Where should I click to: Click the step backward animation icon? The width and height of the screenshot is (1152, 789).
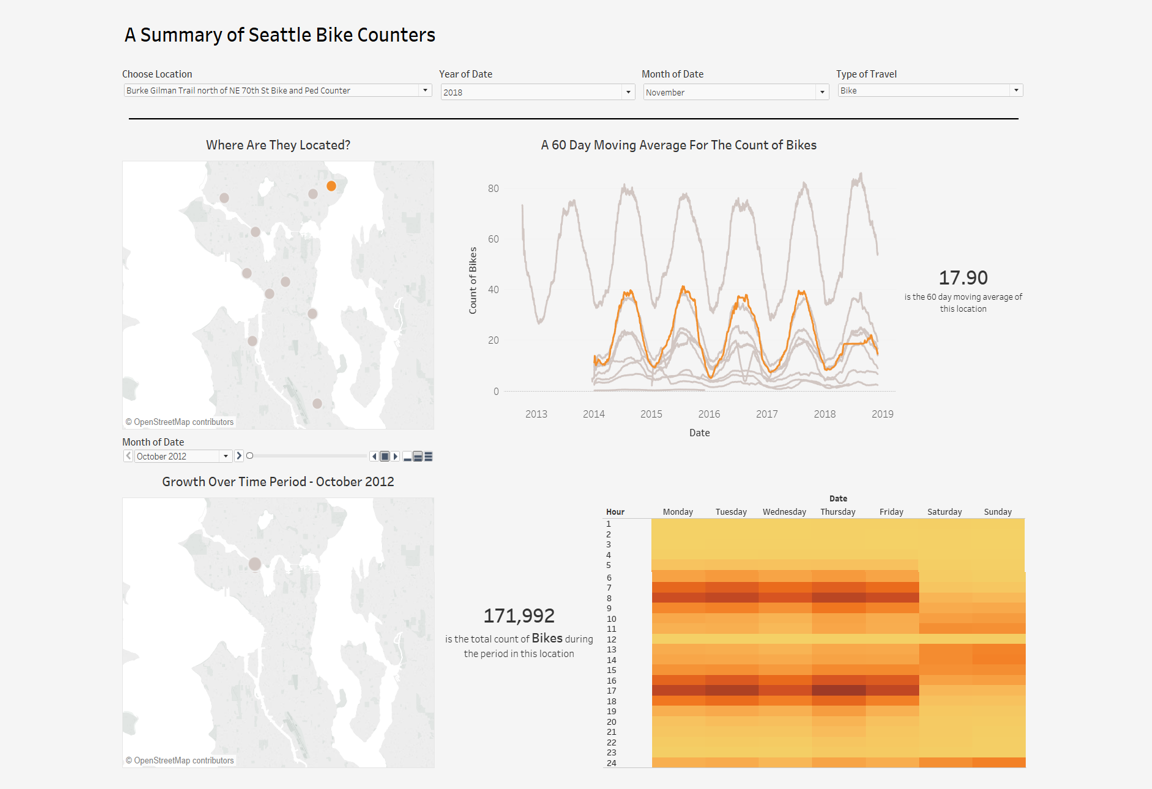pos(374,456)
